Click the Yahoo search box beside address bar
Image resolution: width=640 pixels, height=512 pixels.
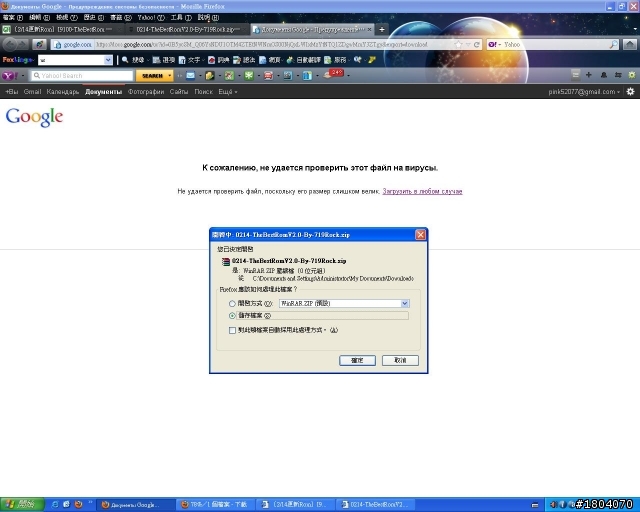(553, 45)
